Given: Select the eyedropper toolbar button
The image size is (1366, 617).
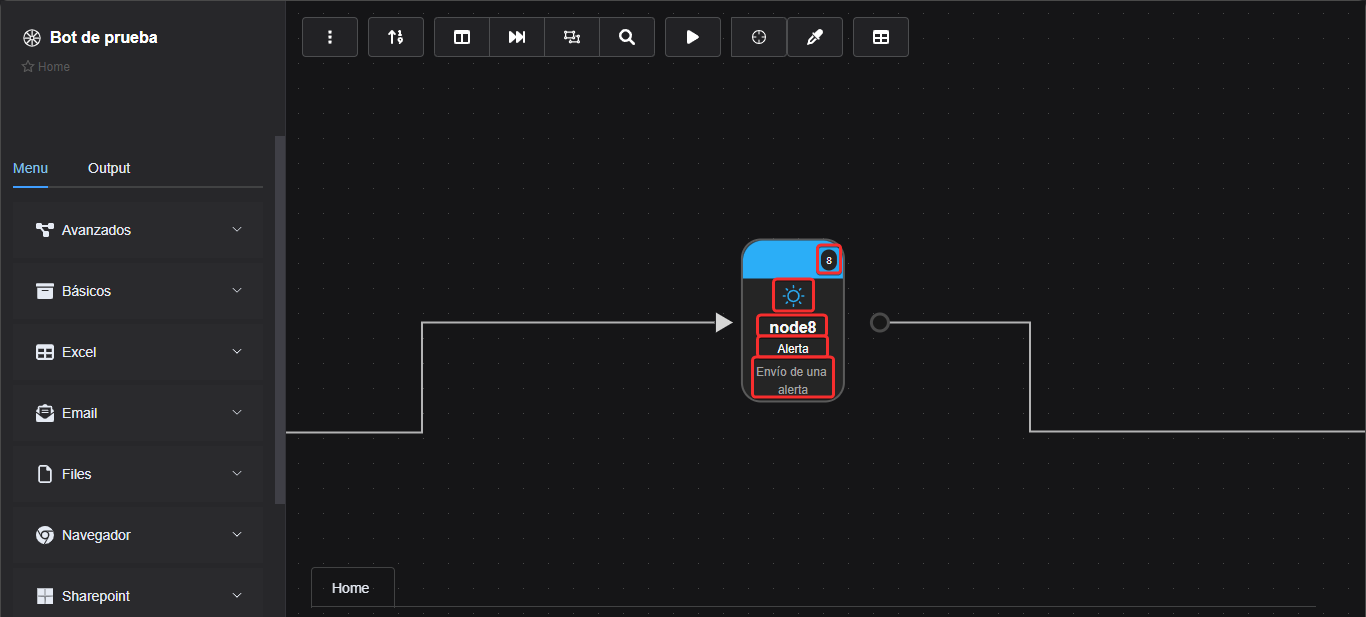Looking at the screenshot, I should 815,37.
